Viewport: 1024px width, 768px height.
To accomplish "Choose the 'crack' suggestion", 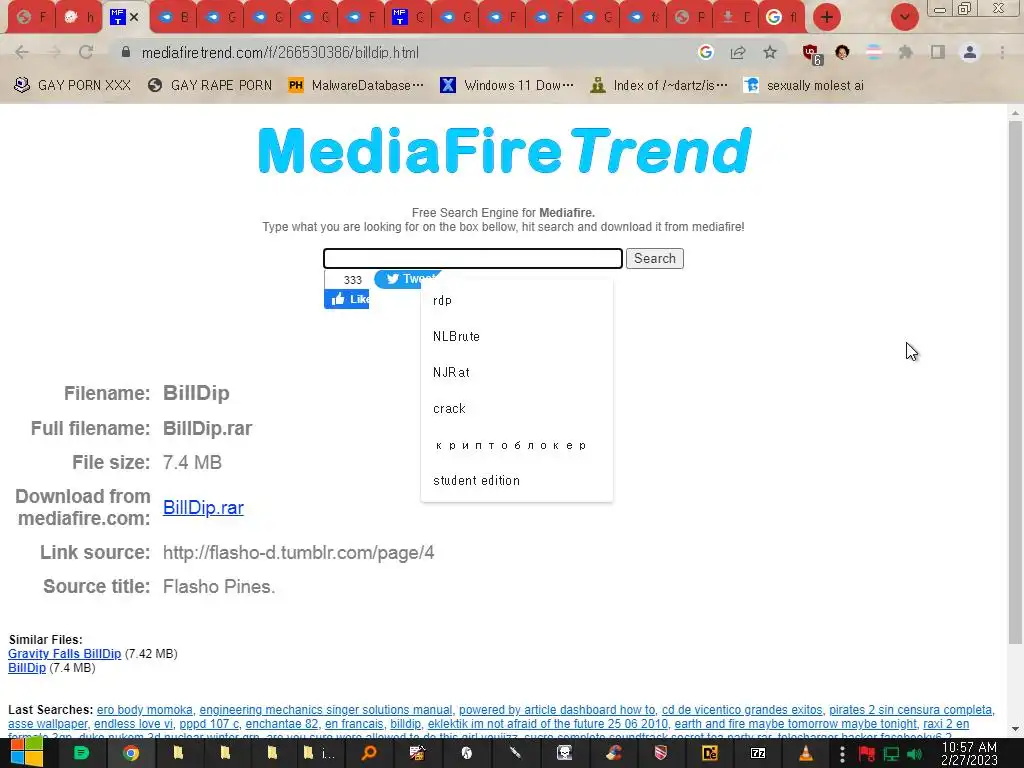I will tap(517, 408).
